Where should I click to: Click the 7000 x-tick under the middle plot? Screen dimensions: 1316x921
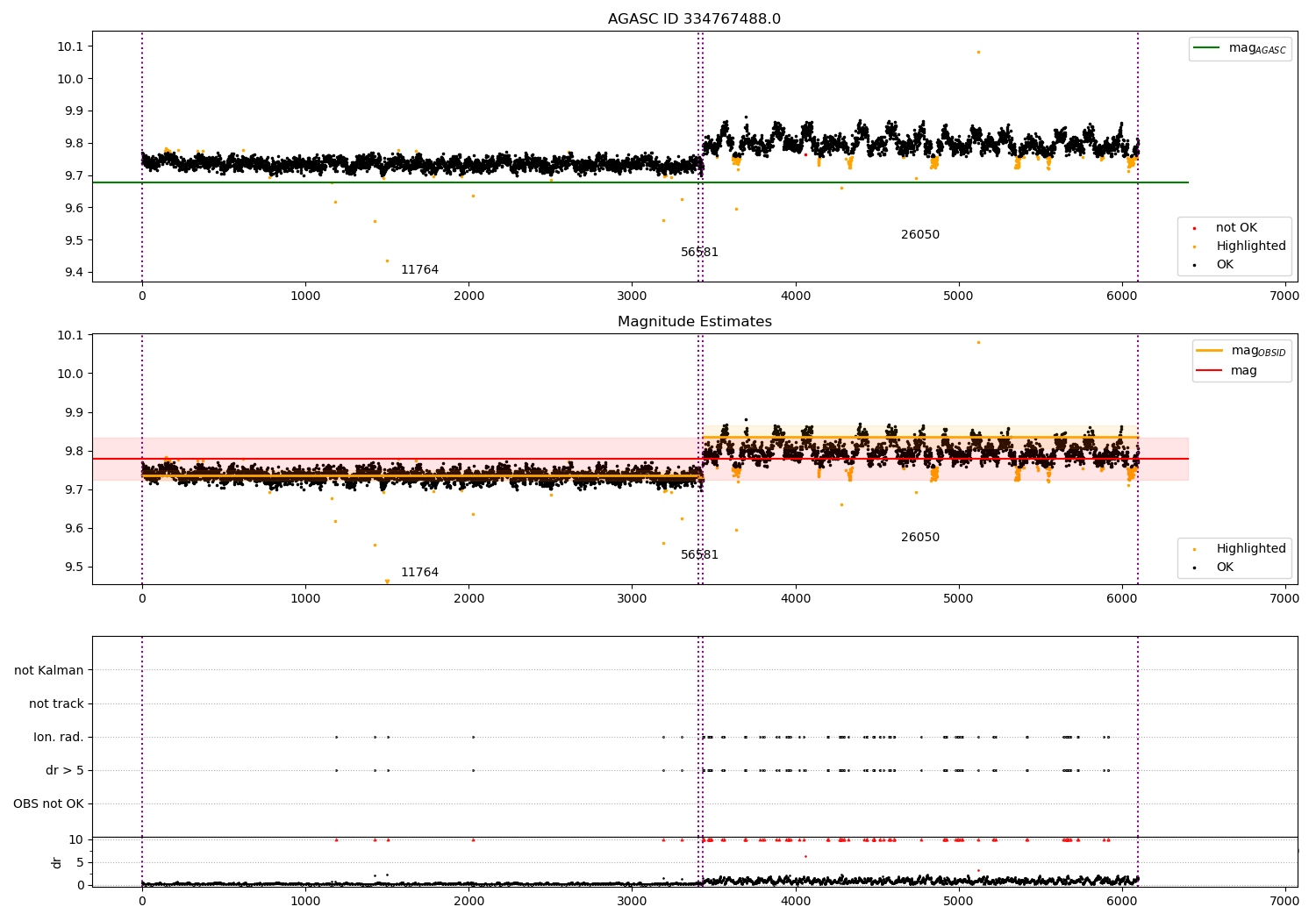click(1284, 599)
